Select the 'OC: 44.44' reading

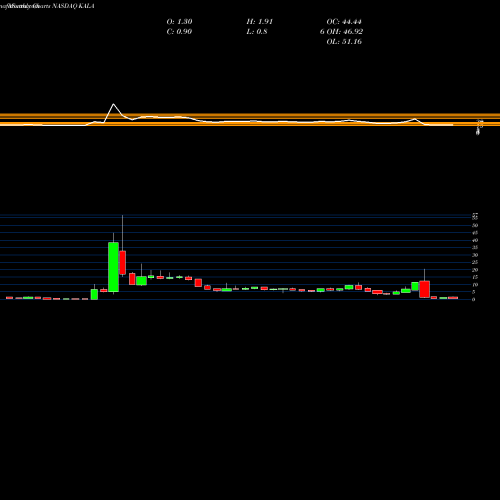click(x=344, y=22)
